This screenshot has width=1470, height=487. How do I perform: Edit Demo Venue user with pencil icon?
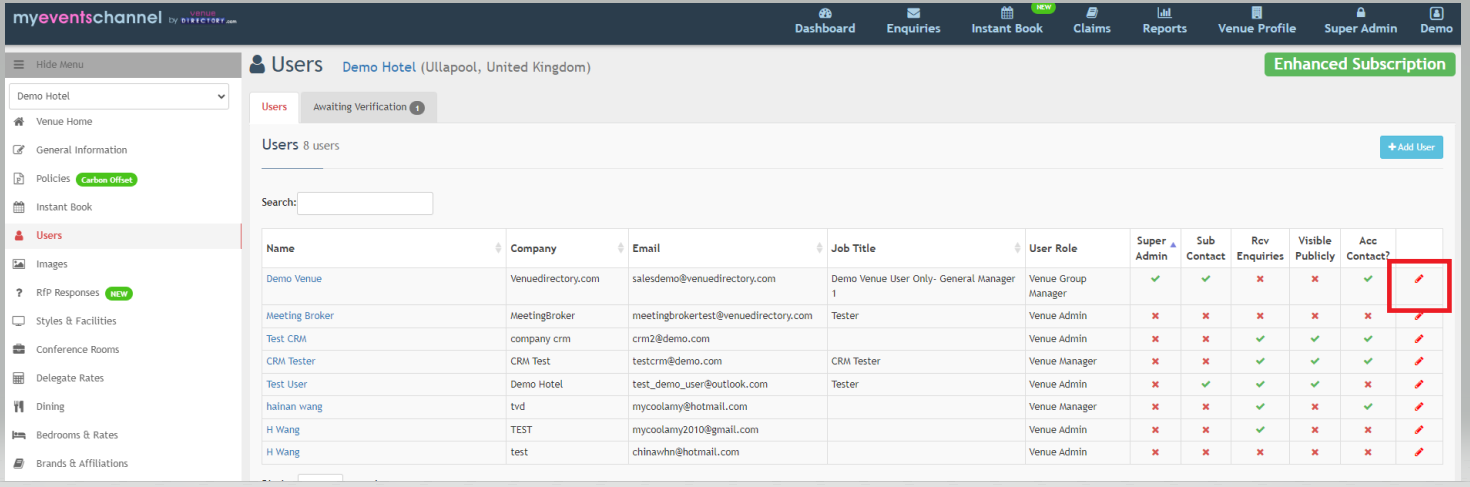point(1419,279)
